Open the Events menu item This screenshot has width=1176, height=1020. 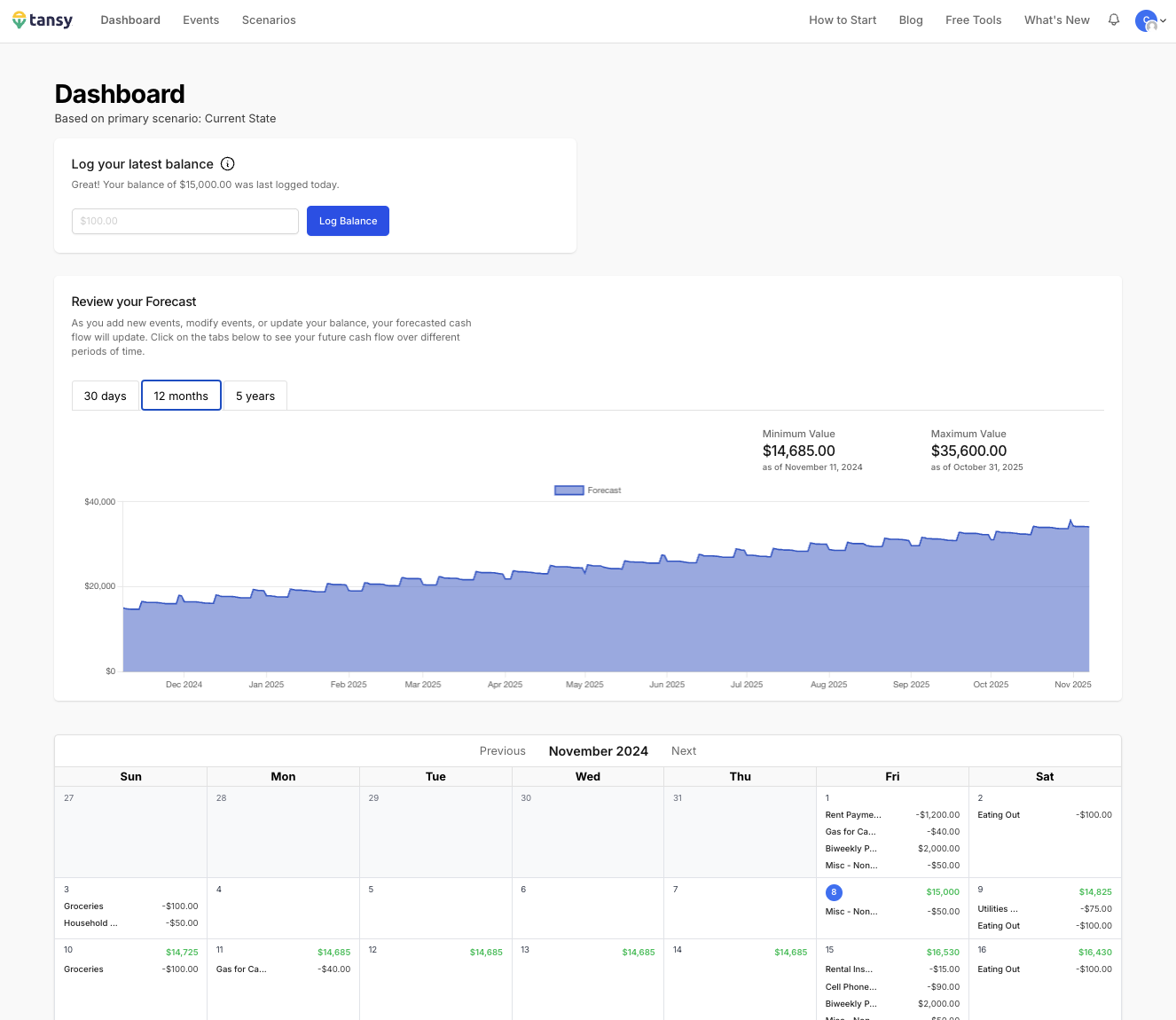point(200,20)
